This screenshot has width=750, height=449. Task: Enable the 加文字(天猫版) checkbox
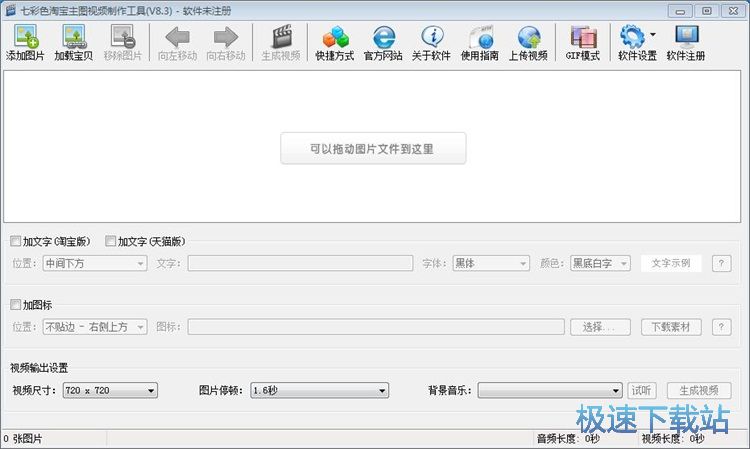[110, 241]
